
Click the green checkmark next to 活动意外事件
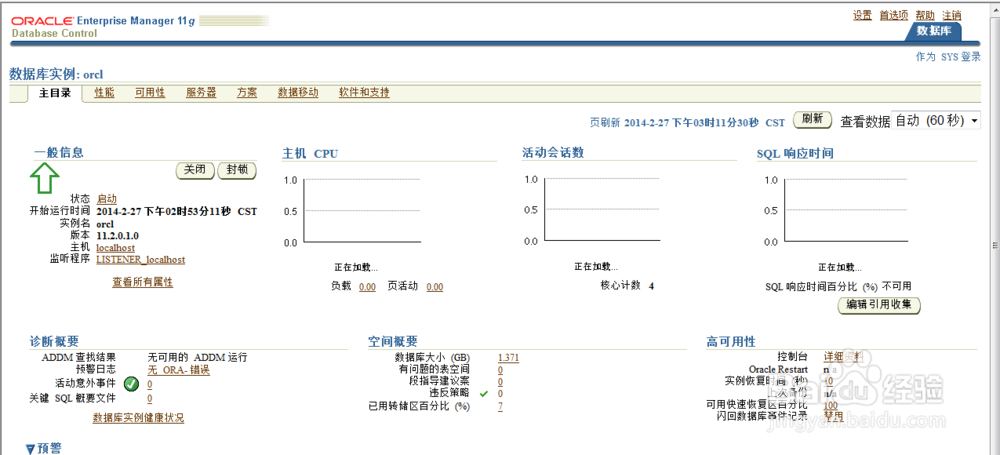tap(131, 384)
